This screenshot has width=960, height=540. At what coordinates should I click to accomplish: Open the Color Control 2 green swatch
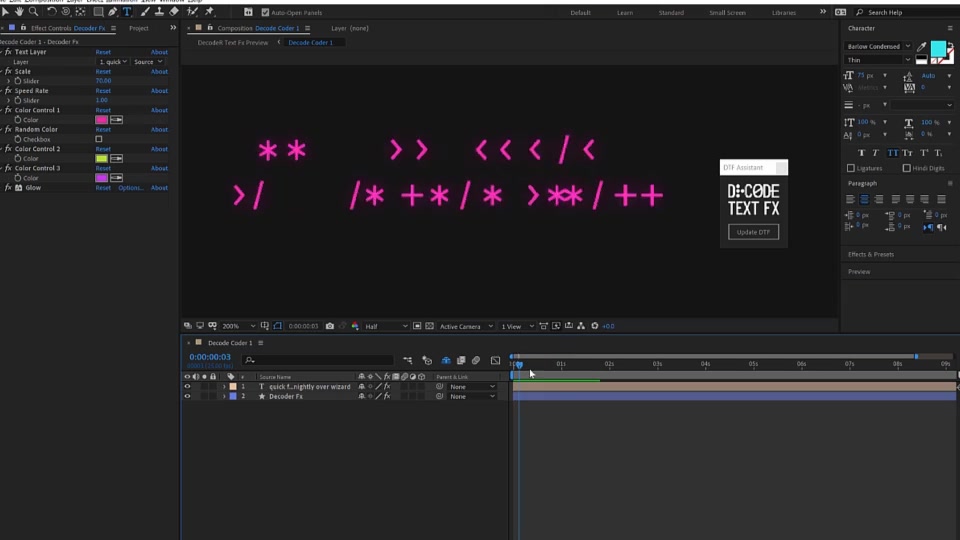click(x=102, y=159)
